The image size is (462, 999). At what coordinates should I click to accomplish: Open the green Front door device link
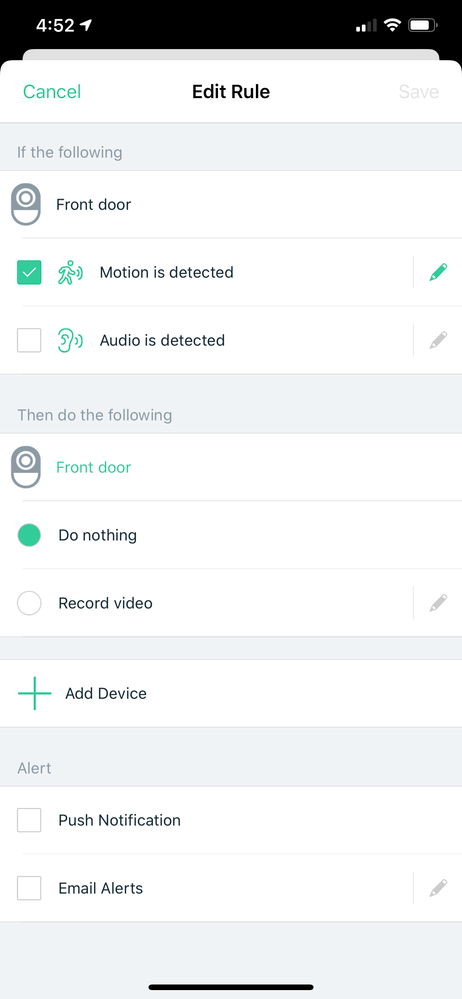point(94,467)
